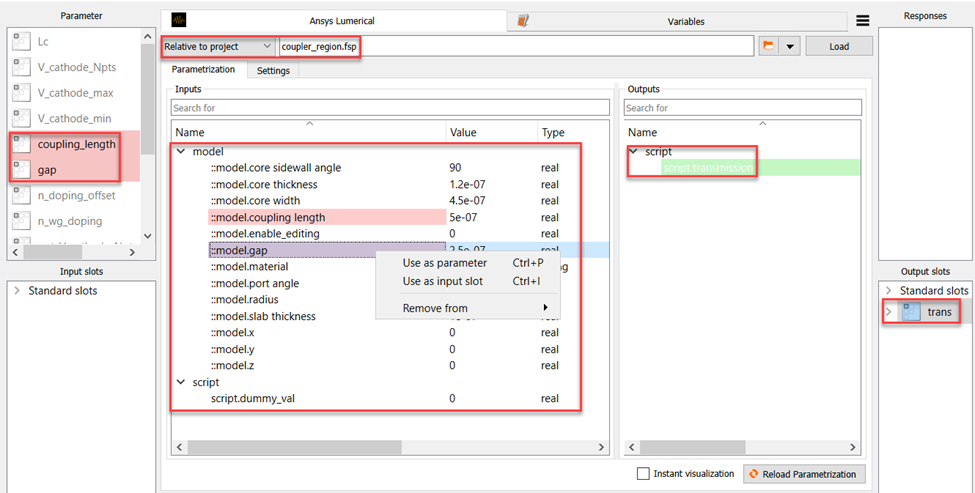This screenshot has width=975, height=493.
Task: Collapse the script node in Outputs tree
Action: pyautogui.click(x=634, y=152)
